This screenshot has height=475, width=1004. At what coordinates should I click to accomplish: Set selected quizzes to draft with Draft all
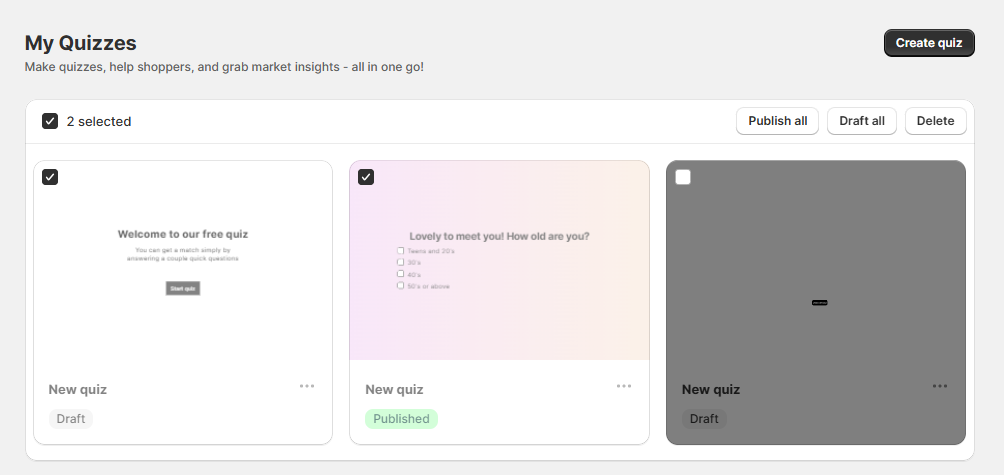[861, 121]
